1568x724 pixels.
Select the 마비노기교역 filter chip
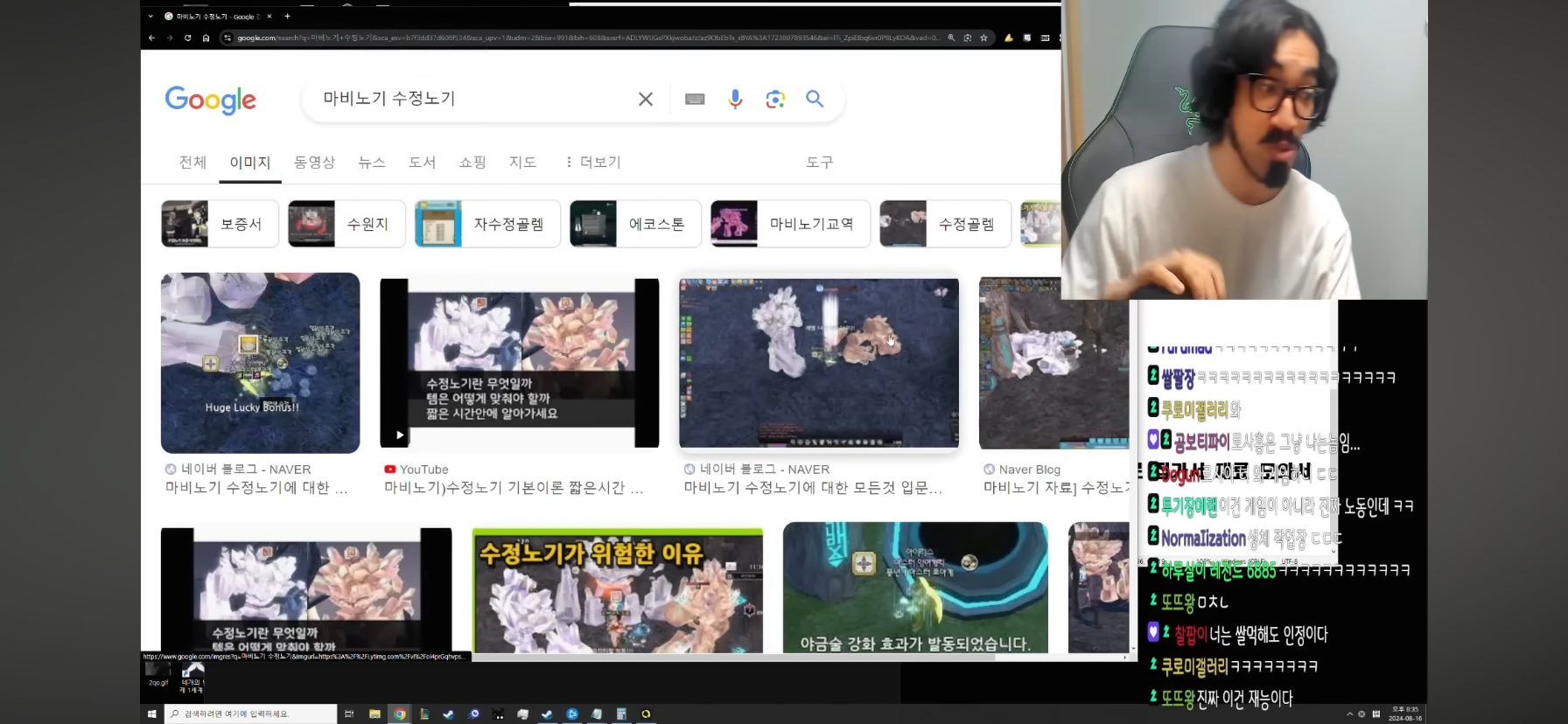coord(790,224)
